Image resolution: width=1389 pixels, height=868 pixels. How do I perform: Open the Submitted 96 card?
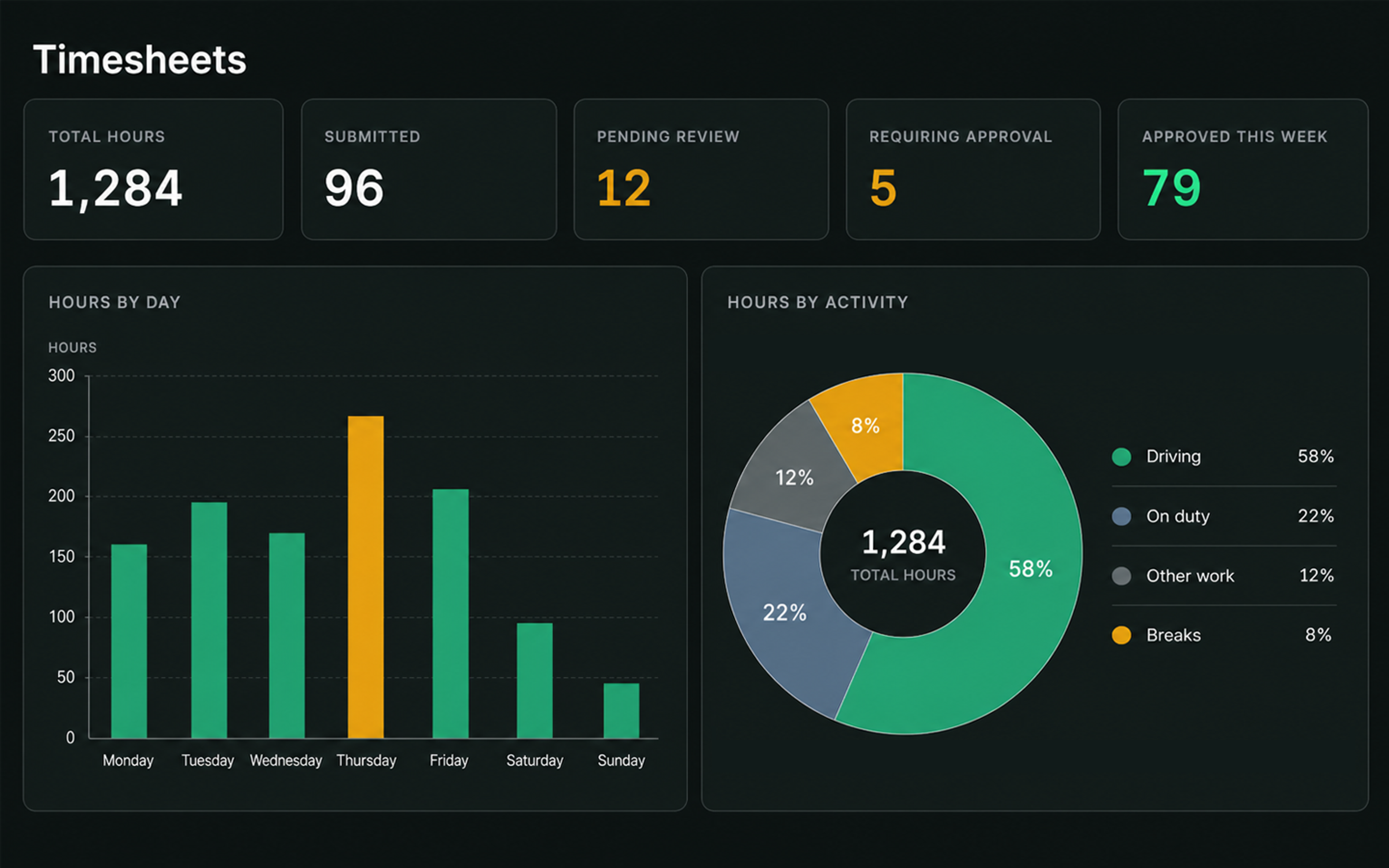pos(429,169)
